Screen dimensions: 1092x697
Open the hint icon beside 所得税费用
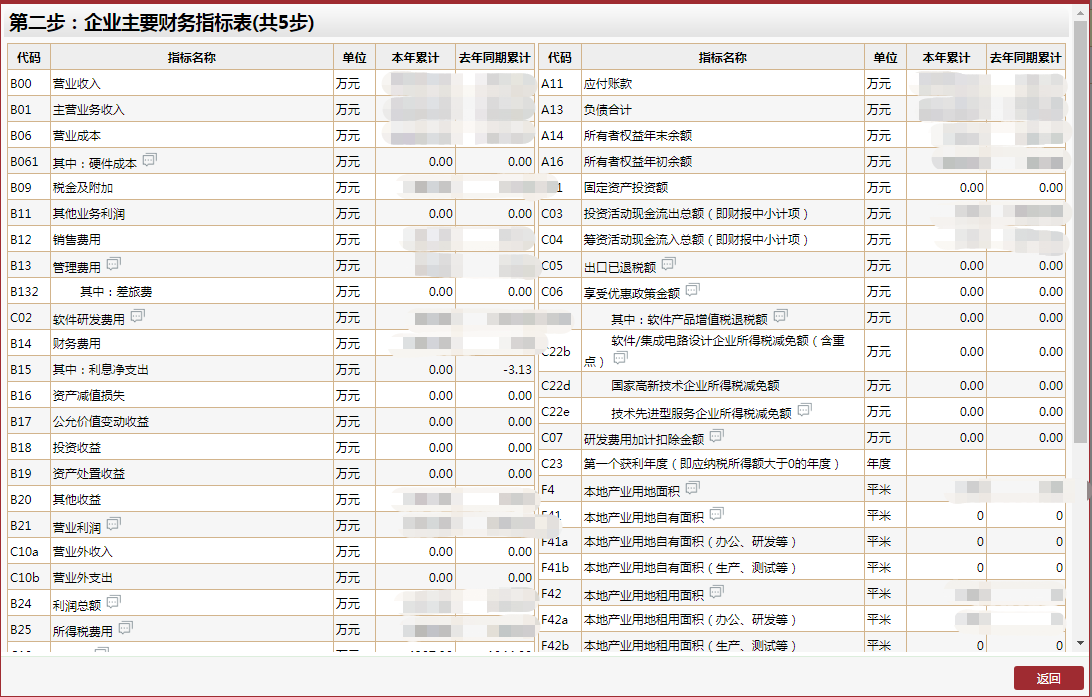coord(126,628)
